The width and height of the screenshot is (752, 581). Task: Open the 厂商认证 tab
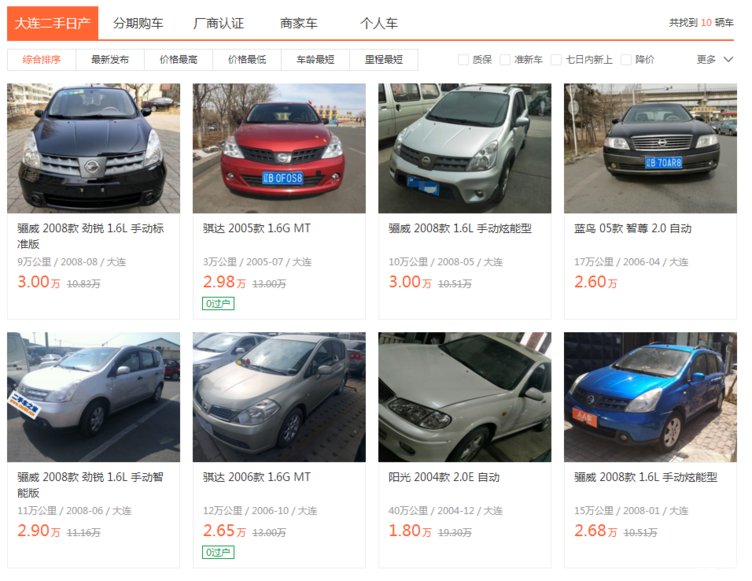pos(218,23)
